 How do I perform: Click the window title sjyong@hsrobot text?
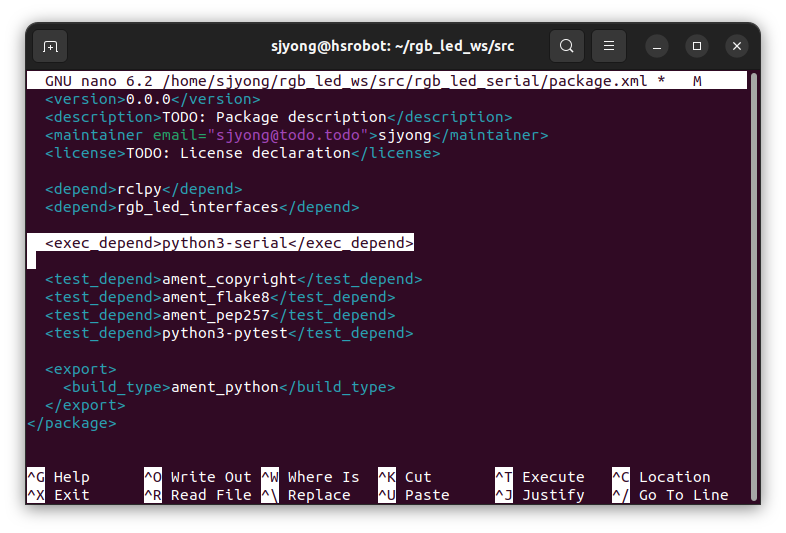[331, 46]
